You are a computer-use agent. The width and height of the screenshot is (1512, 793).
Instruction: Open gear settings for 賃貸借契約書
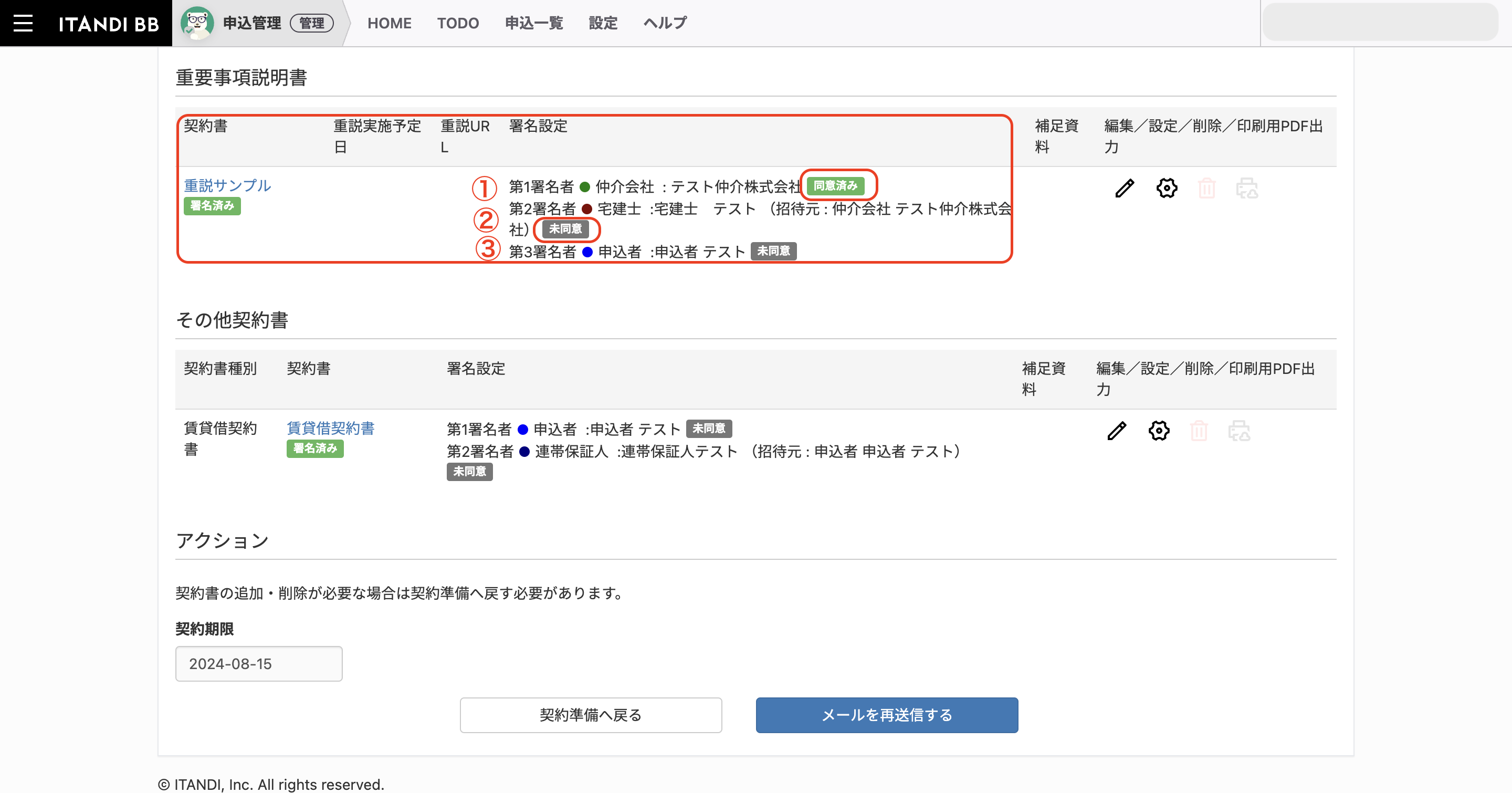coord(1159,431)
